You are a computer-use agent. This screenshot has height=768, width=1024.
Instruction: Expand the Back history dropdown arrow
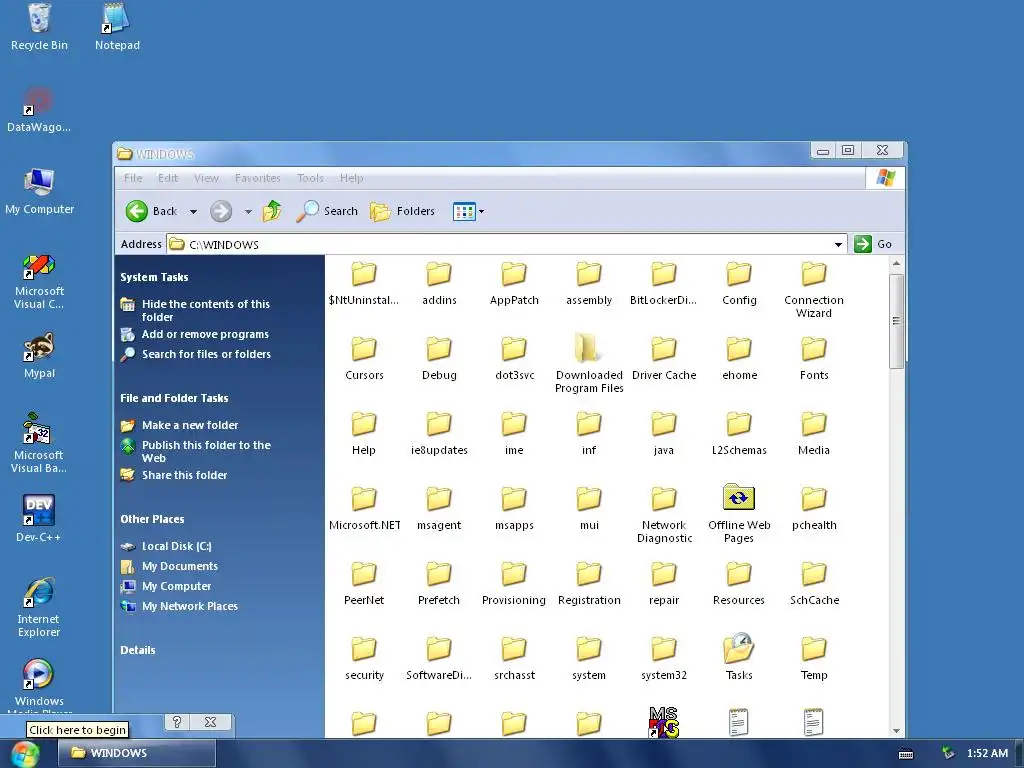coord(193,212)
